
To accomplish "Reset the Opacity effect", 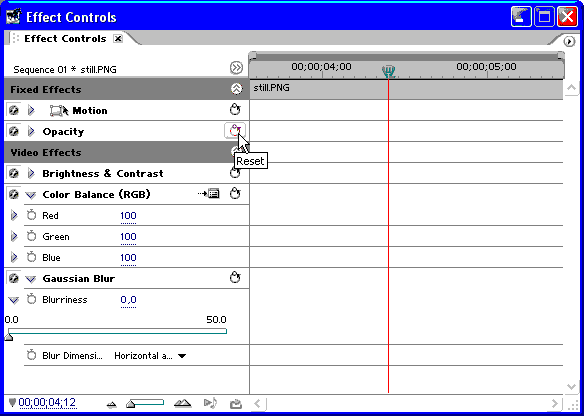I will (235, 130).
